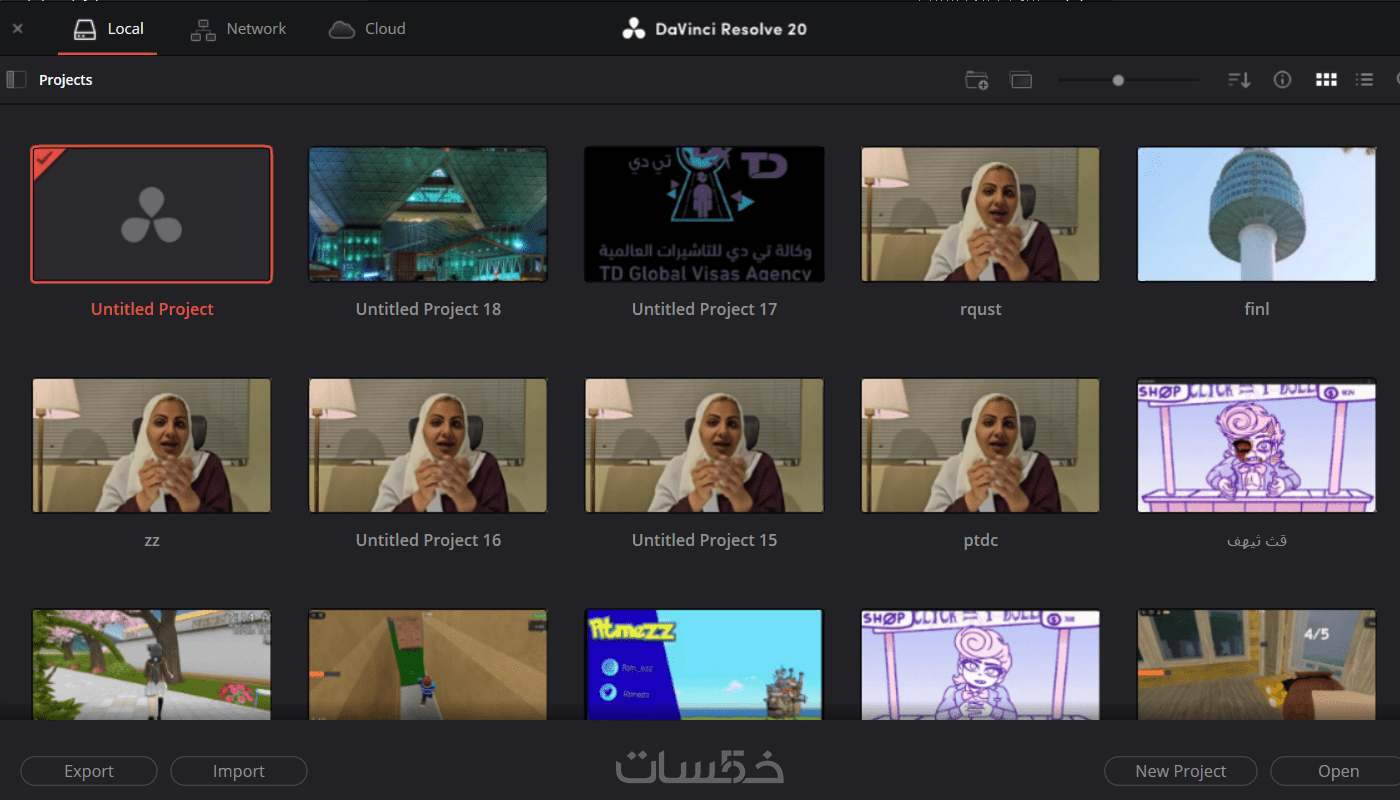Image resolution: width=1400 pixels, height=800 pixels.
Task: Adjust the thumbnail size slider
Action: (1118, 80)
